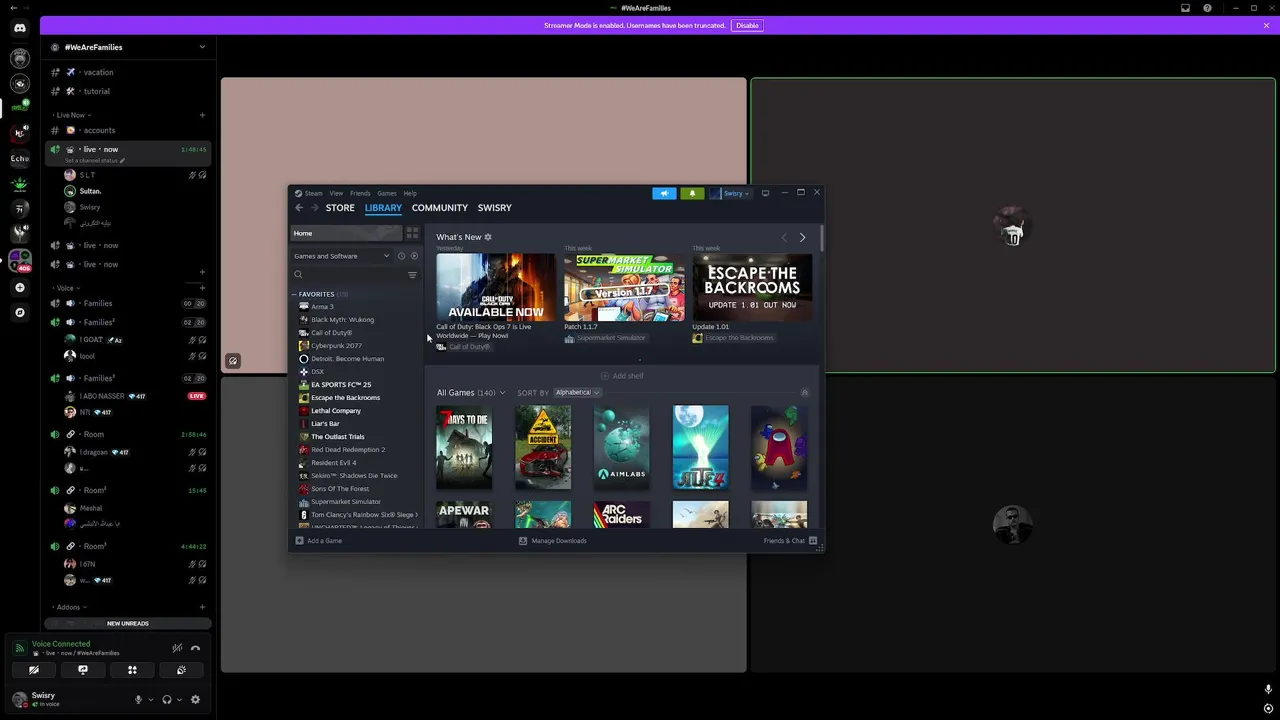Open the Games menu in Steam
Screen dimensions: 1280x720
click(x=387, y=193)
